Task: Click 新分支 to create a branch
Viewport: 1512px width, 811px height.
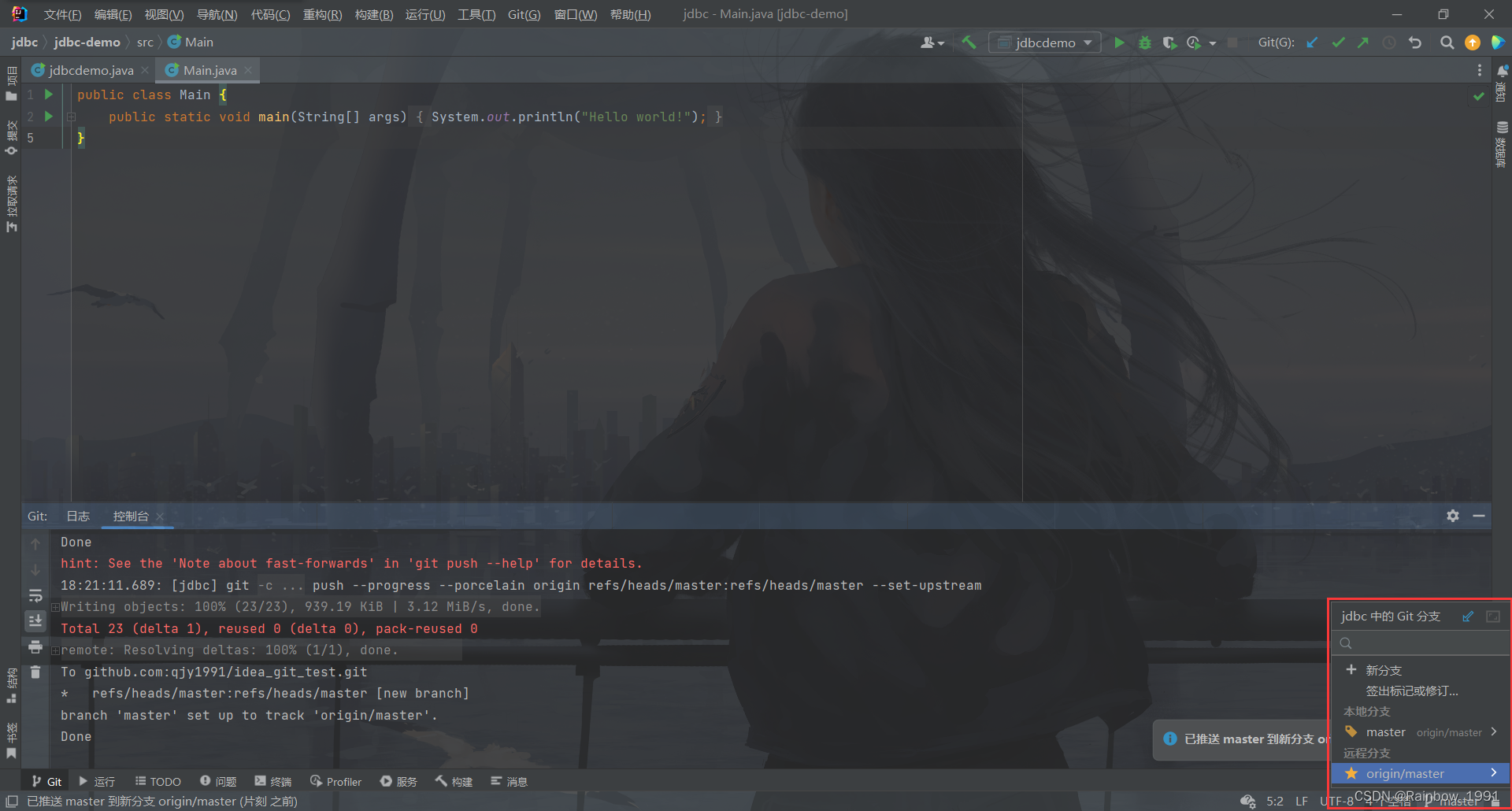Action: pyautogui.click(x=1383, y=670)
